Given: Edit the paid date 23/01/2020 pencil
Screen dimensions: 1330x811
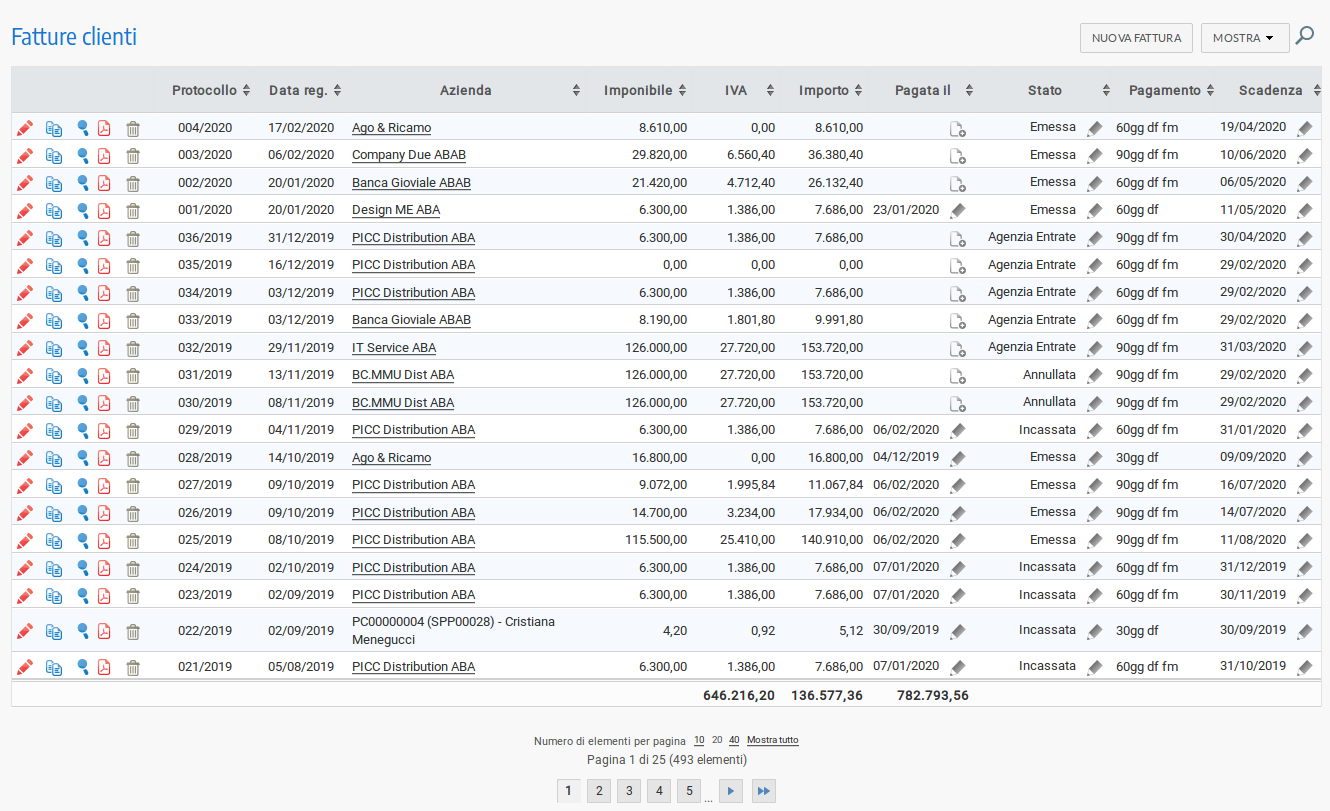Looking at the screenshot, I should [x=958, y=211].
